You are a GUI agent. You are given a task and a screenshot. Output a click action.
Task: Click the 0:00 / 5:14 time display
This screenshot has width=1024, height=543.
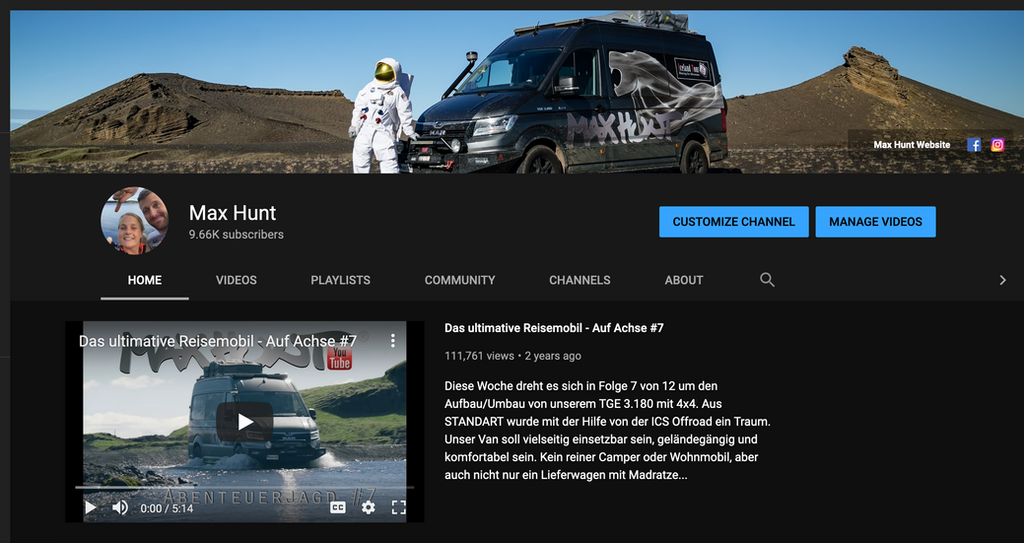pyautogui.click(x=167, y=508)
